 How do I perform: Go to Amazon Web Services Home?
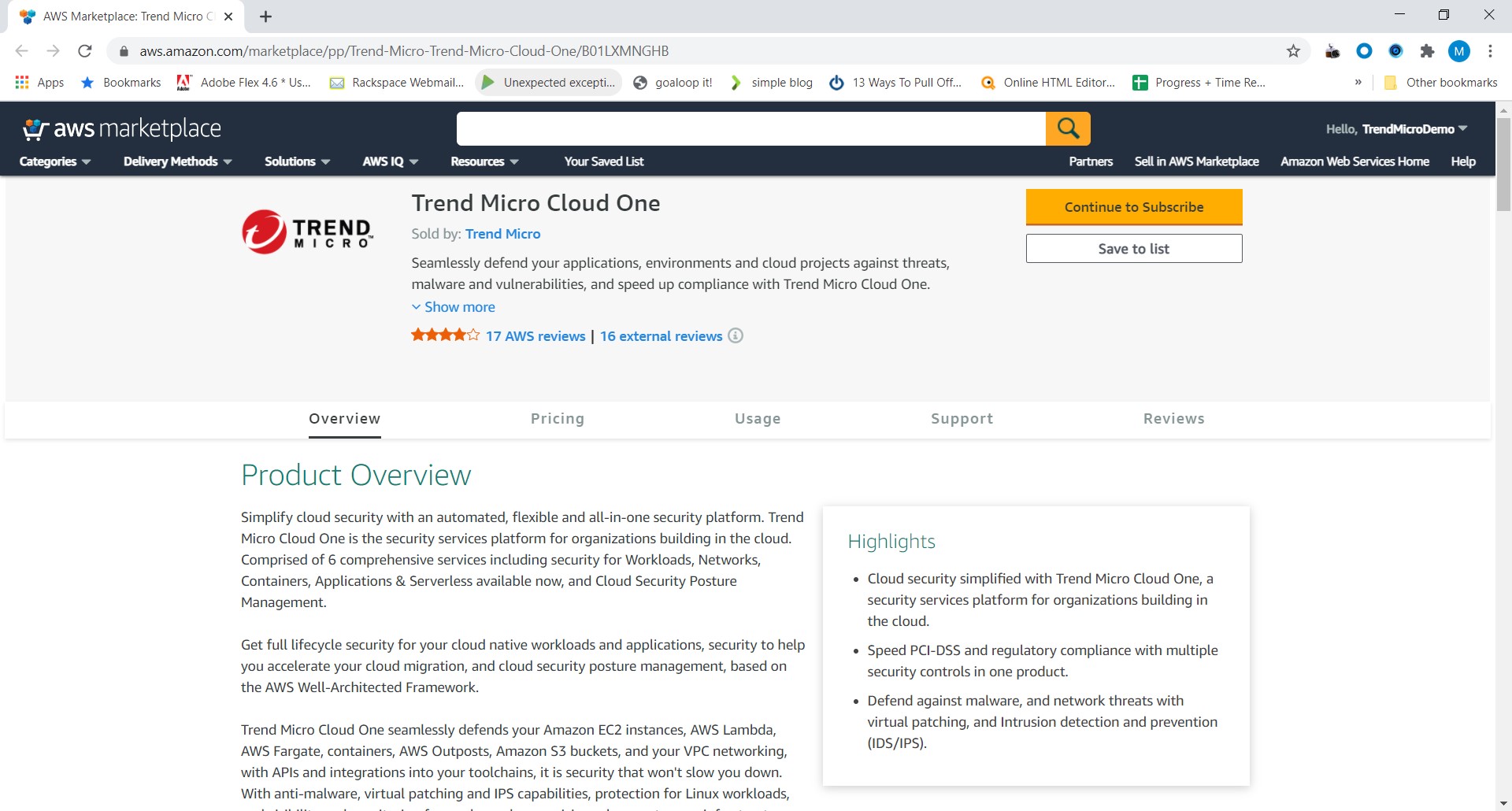[1354, 161]
